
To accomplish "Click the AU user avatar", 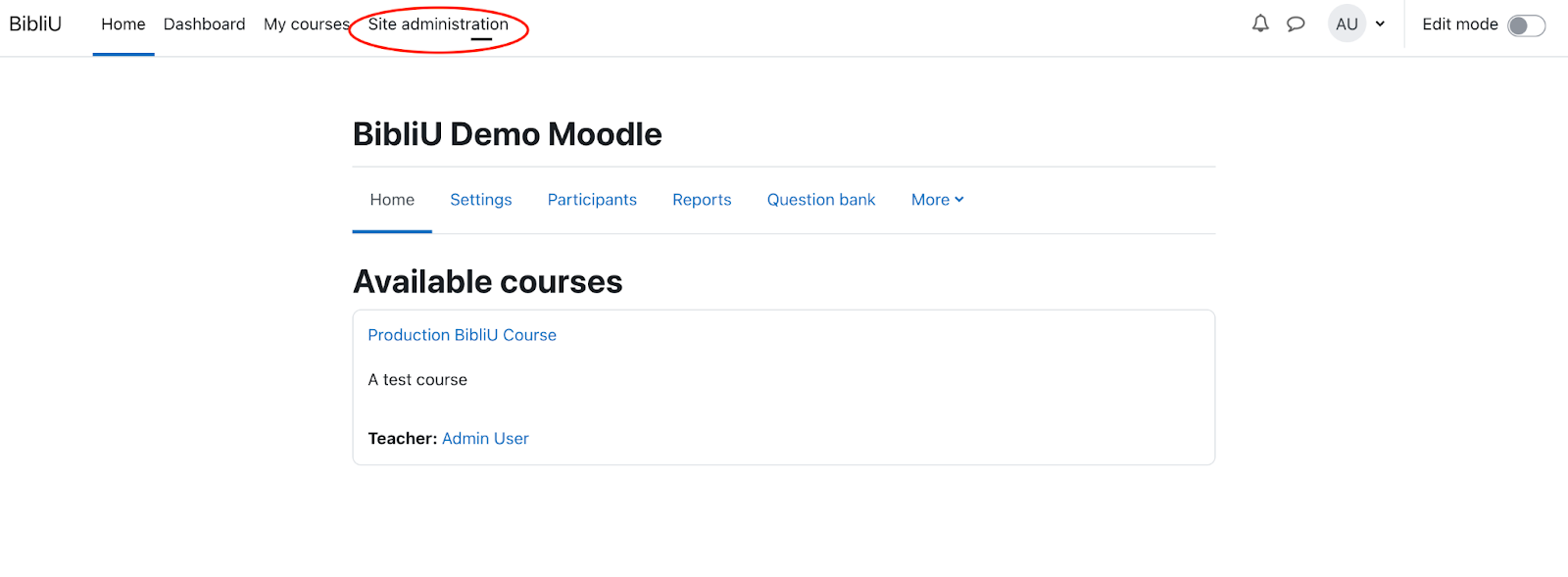I will pos(1347,24).
